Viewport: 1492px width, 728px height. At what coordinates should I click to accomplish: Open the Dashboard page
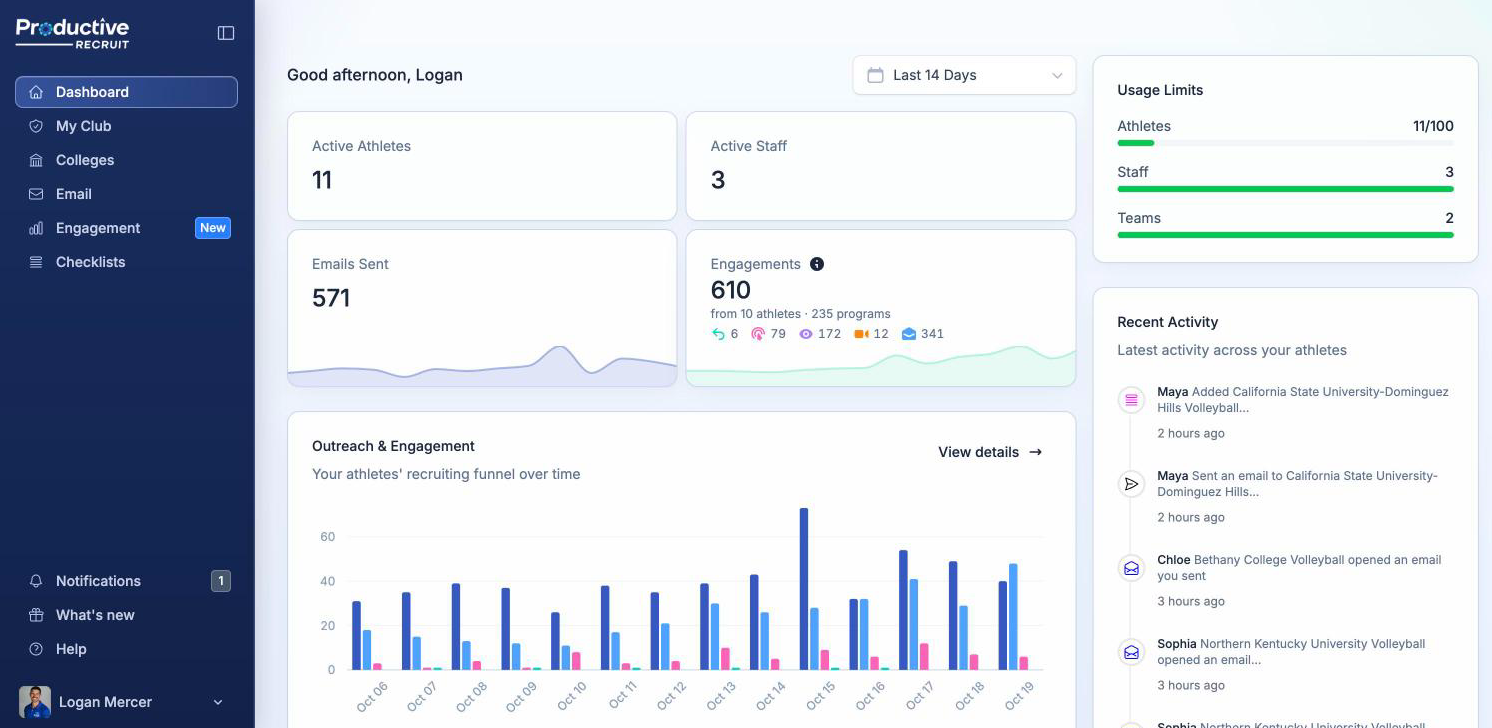coord(126,92)
